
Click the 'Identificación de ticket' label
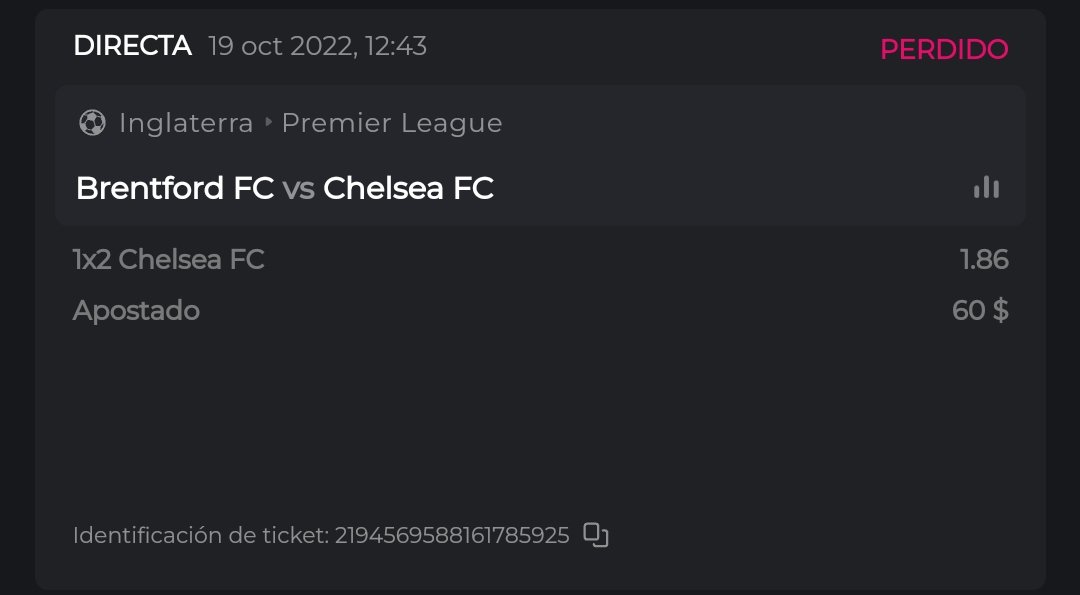coord(200,536)
